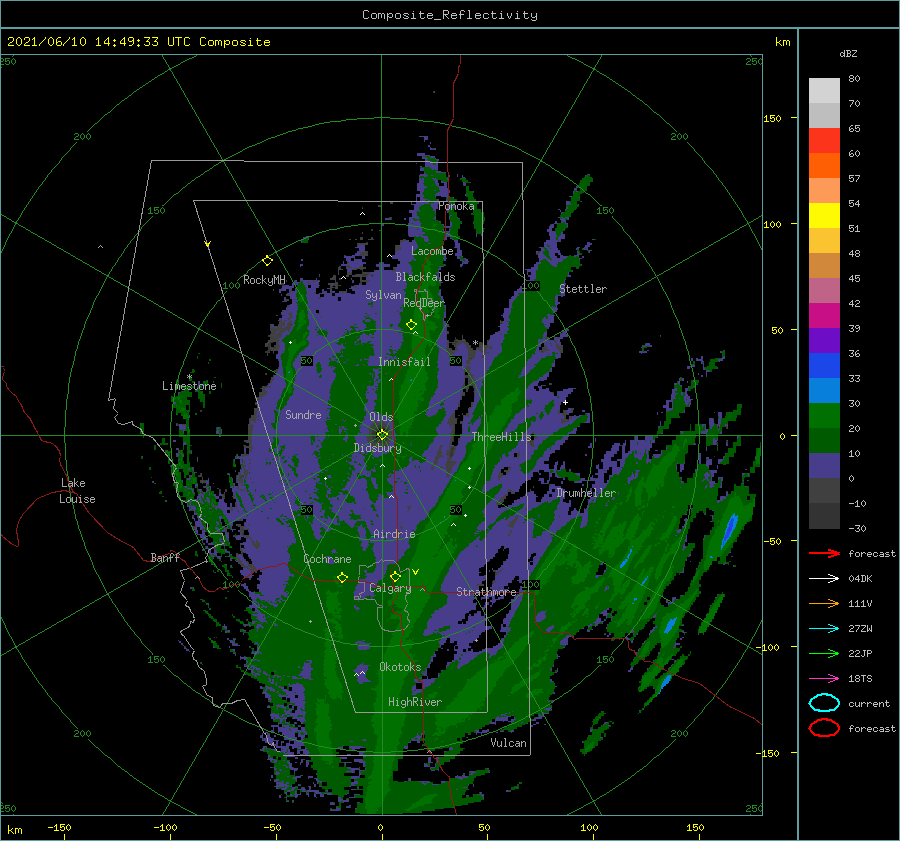Click the Limestone label
The height and width of the screenshot is (841, 900).
tap(189, 386)
